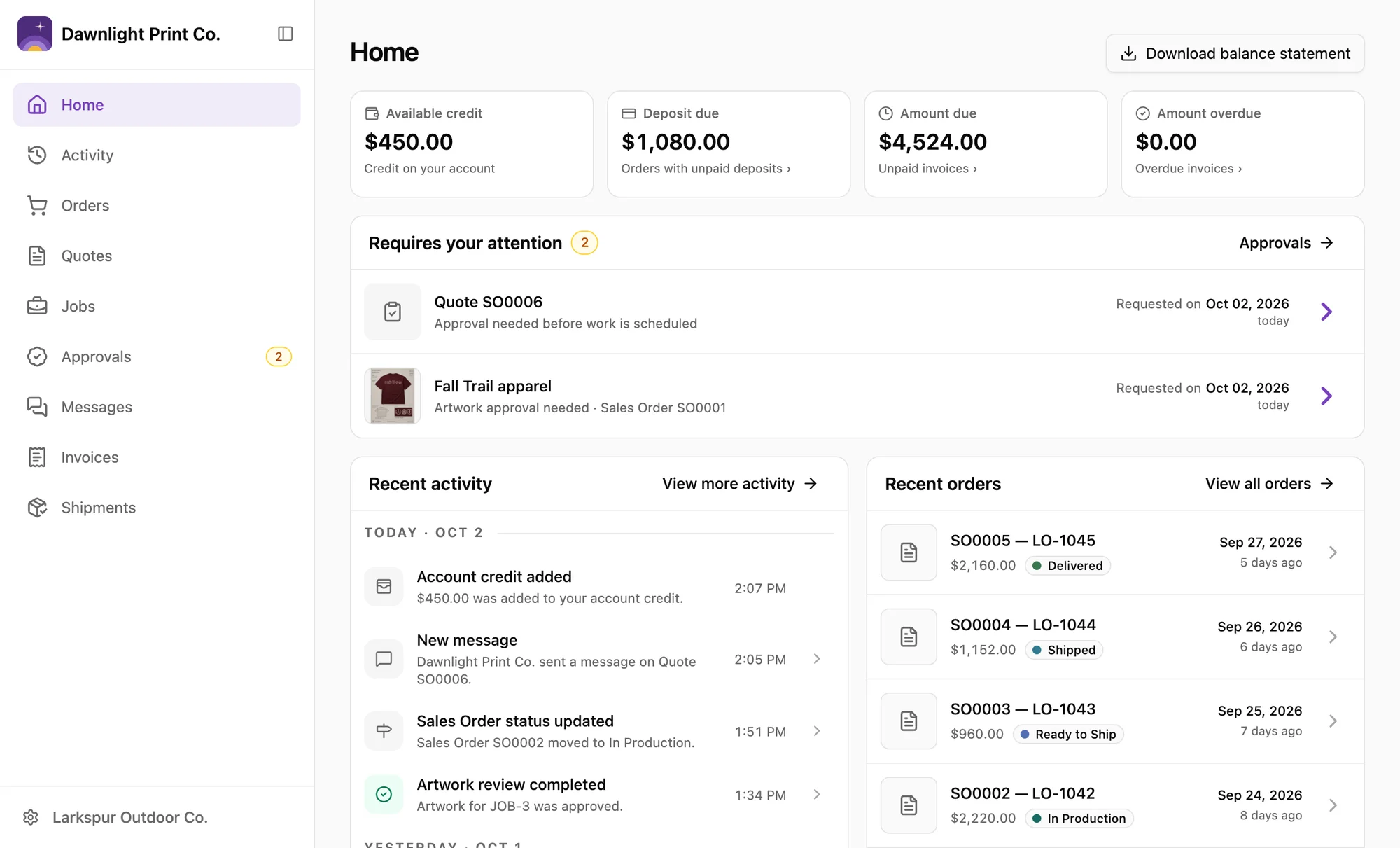Expand Fall Trail apparel with its purple chevron
Screen dimensions: 1400x848
(1326, 396)
